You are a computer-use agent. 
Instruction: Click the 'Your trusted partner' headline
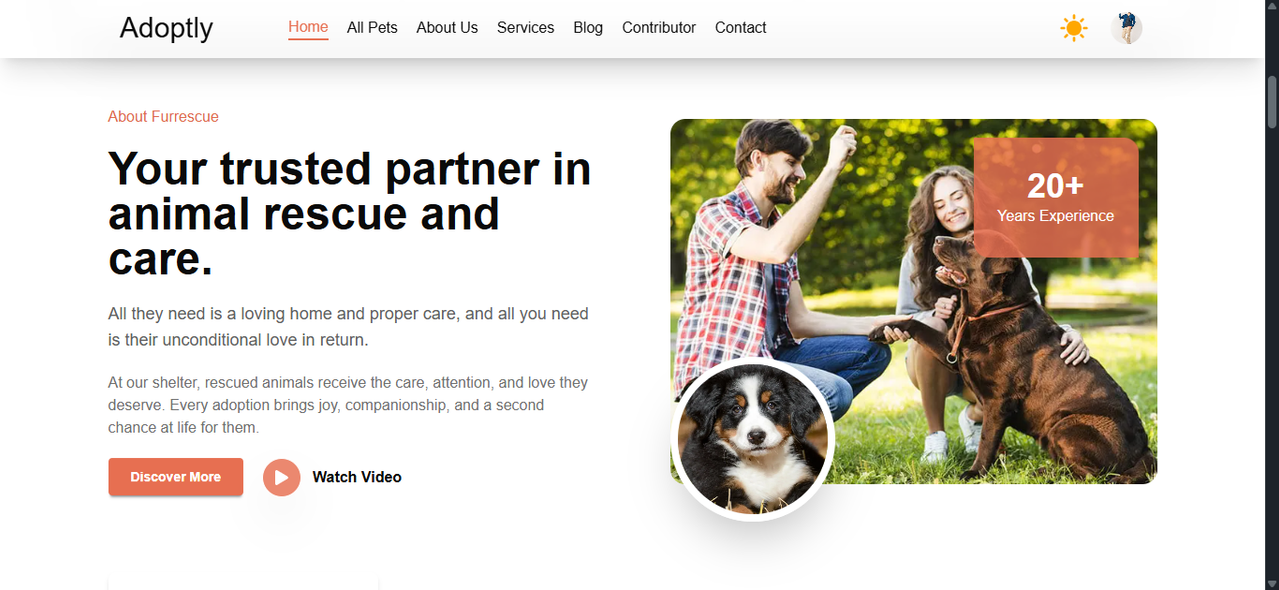[350, 213]
